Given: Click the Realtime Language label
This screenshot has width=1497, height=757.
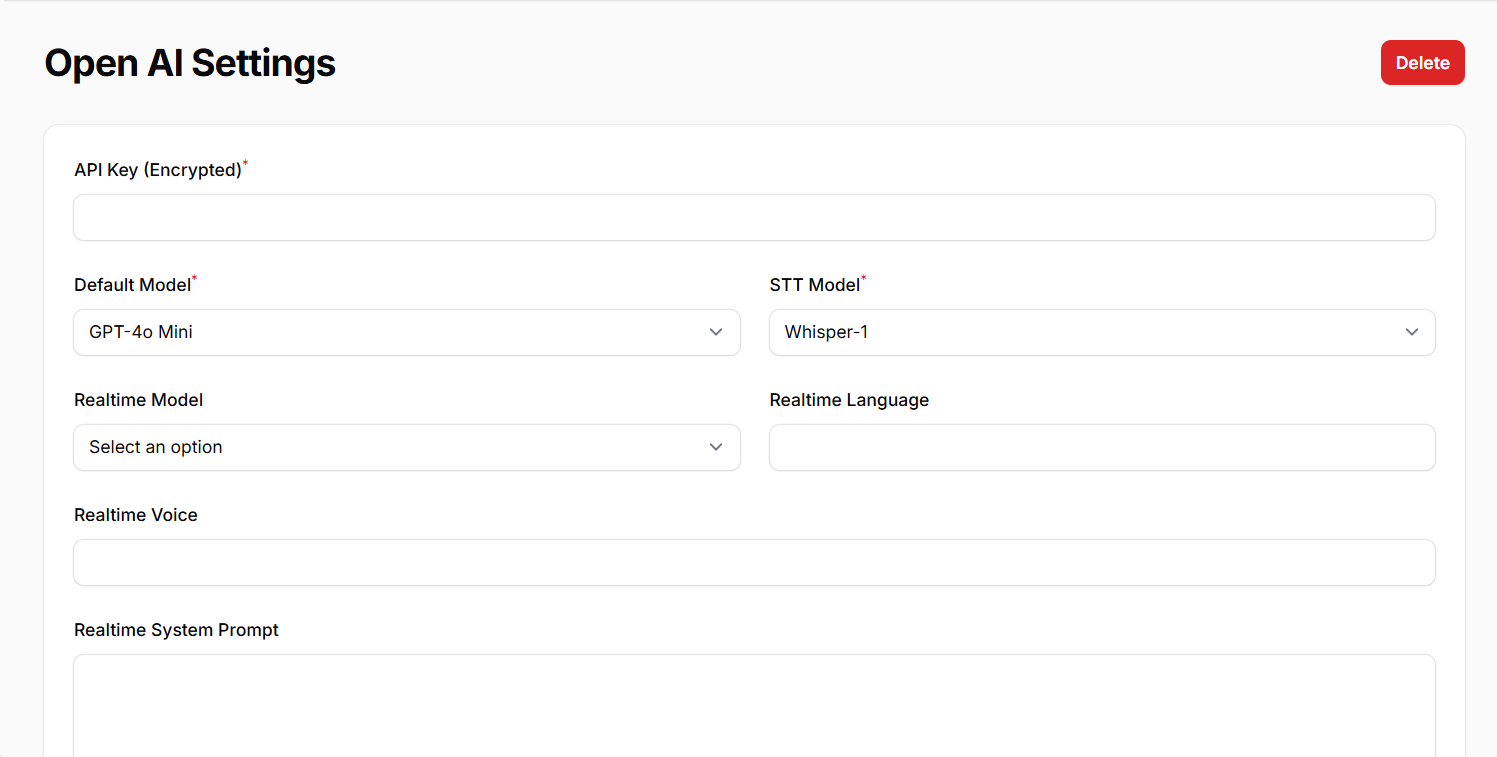Looking at the screenshot, I should click(848, 399).
